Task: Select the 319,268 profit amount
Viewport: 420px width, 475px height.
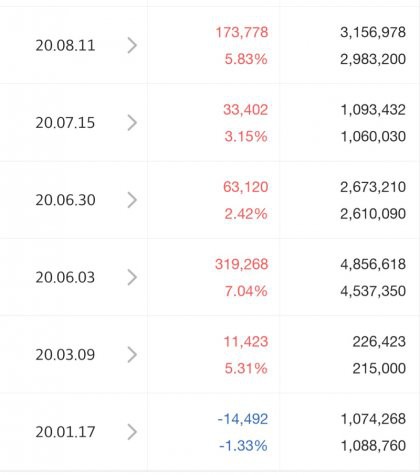Action: (242, 265)
